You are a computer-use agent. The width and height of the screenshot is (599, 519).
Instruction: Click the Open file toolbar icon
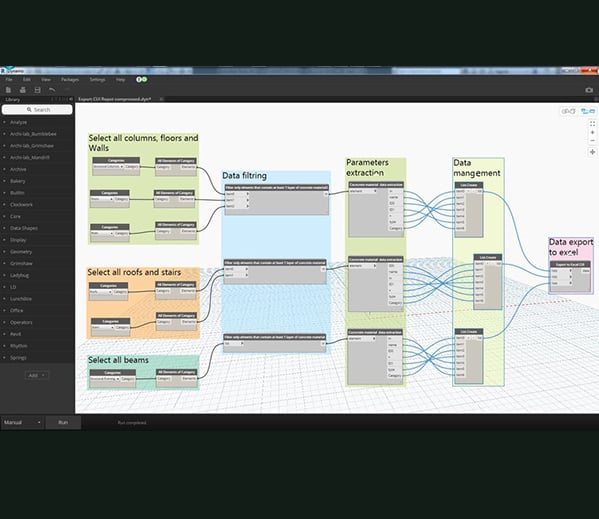pyautogui.click(x=23, y=90)
